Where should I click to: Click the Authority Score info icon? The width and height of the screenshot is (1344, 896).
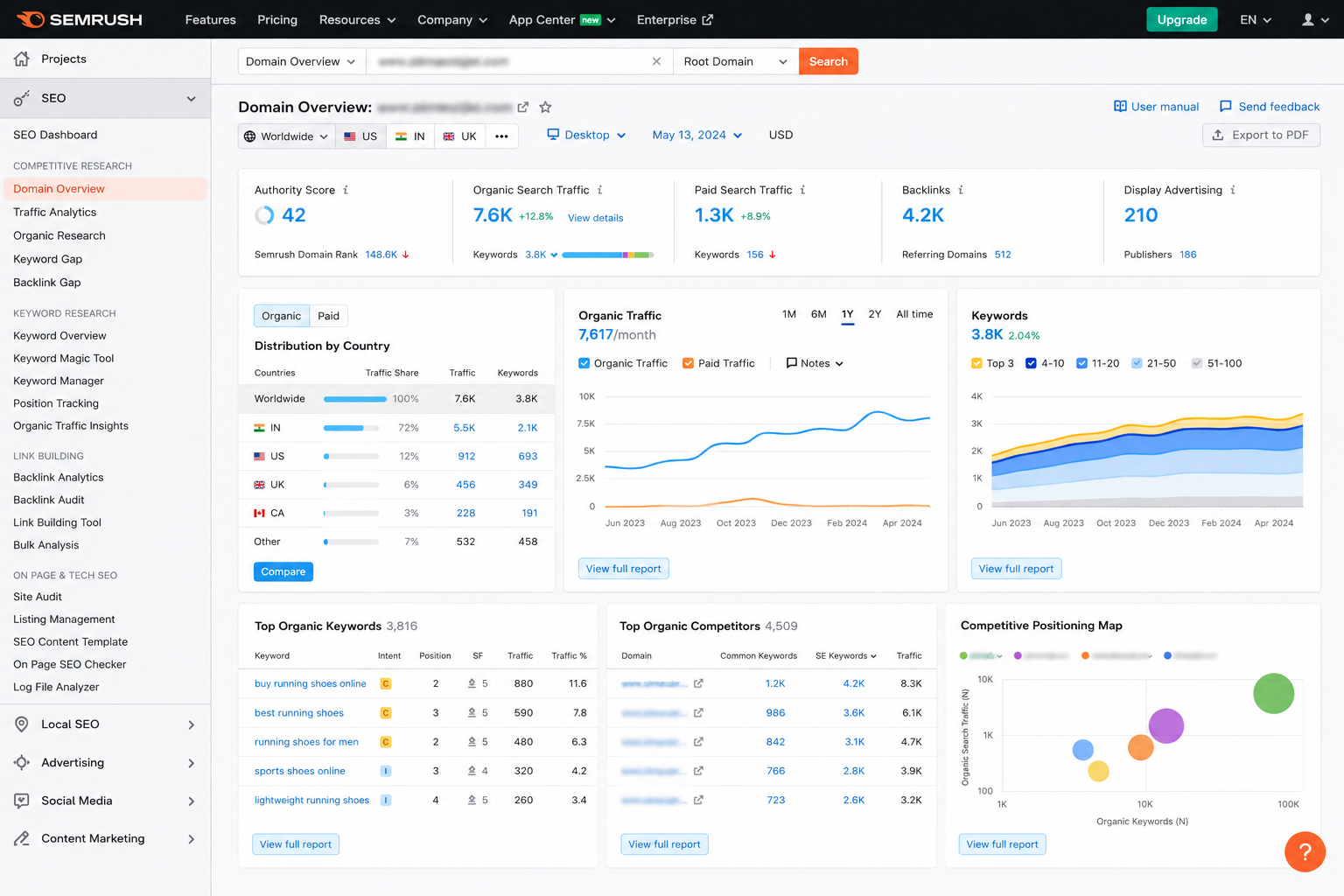click(x=346, y=190)
